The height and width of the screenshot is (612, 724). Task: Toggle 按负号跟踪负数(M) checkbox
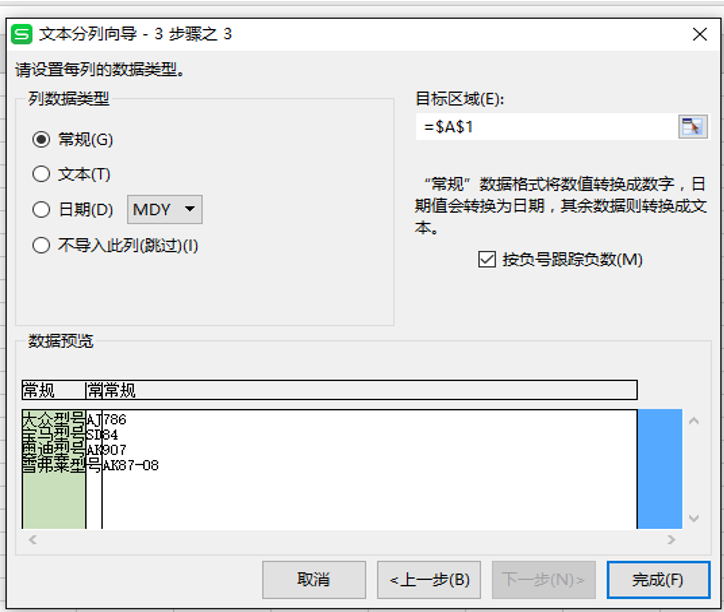click(x=487, y=260)
